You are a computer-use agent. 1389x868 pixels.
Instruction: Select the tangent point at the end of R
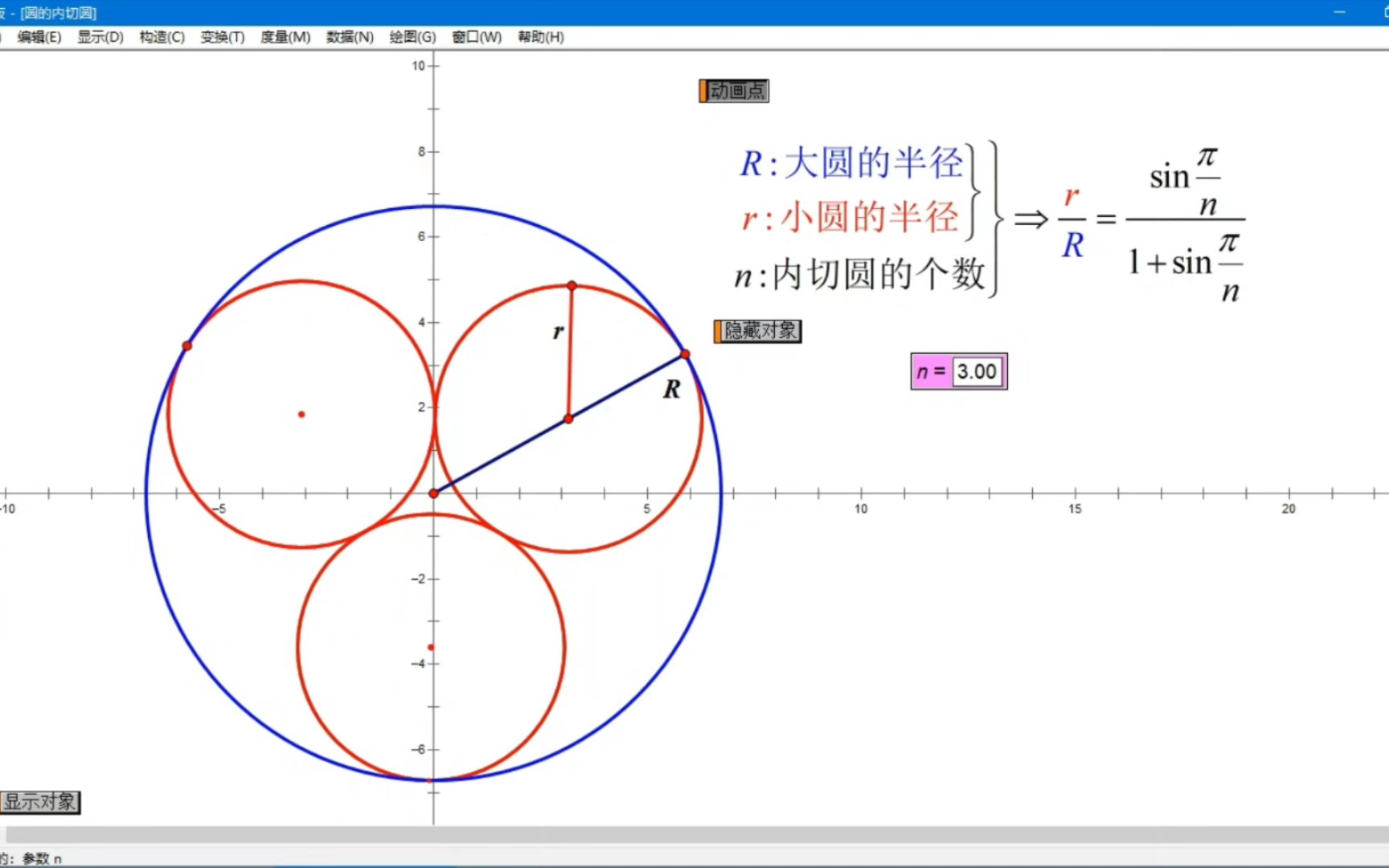coord(685,354)
